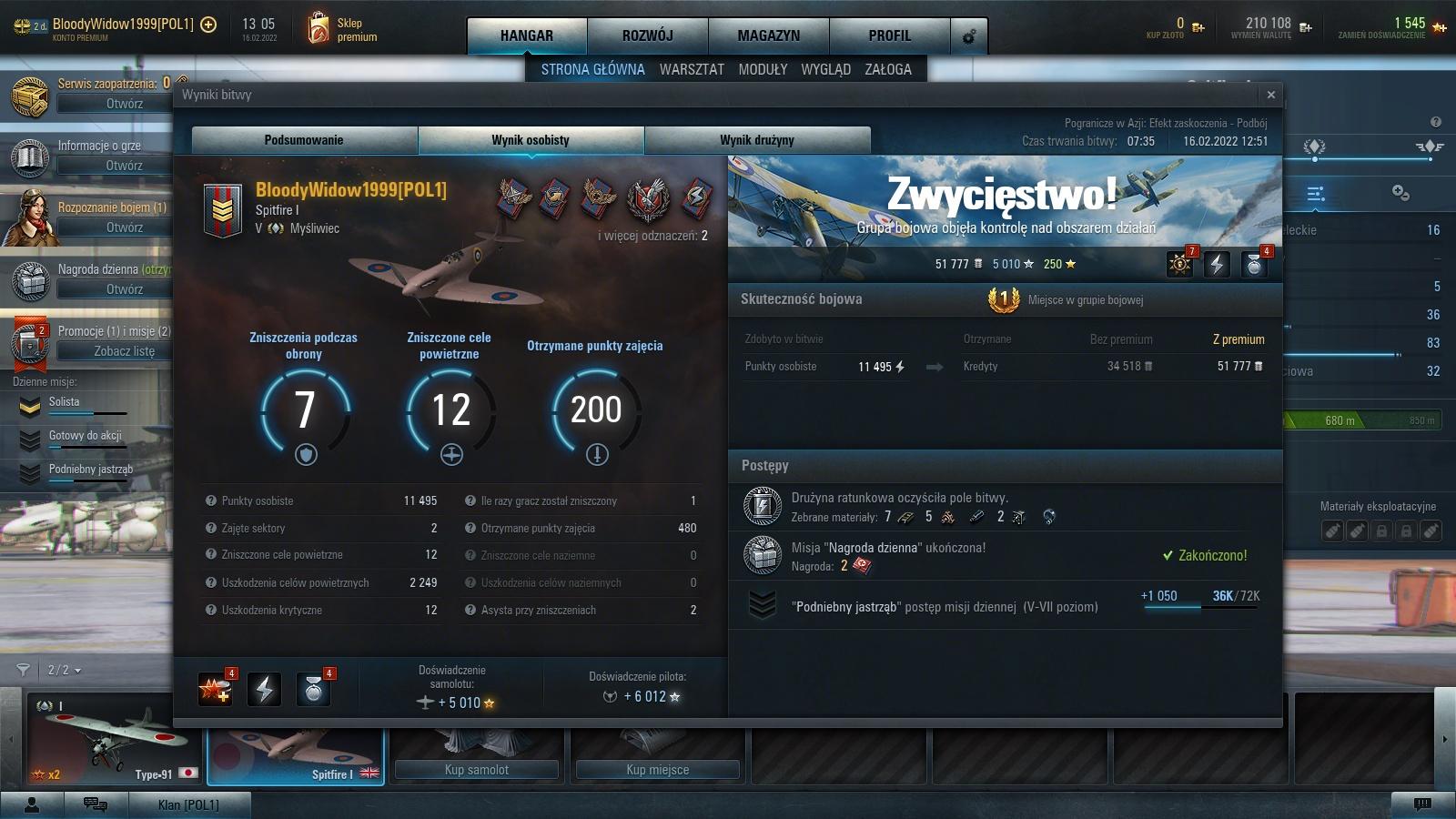Screen dimensions: 1456x819
Task: Click the hangar carousel filter funnel icon
Action: point(24,670)
